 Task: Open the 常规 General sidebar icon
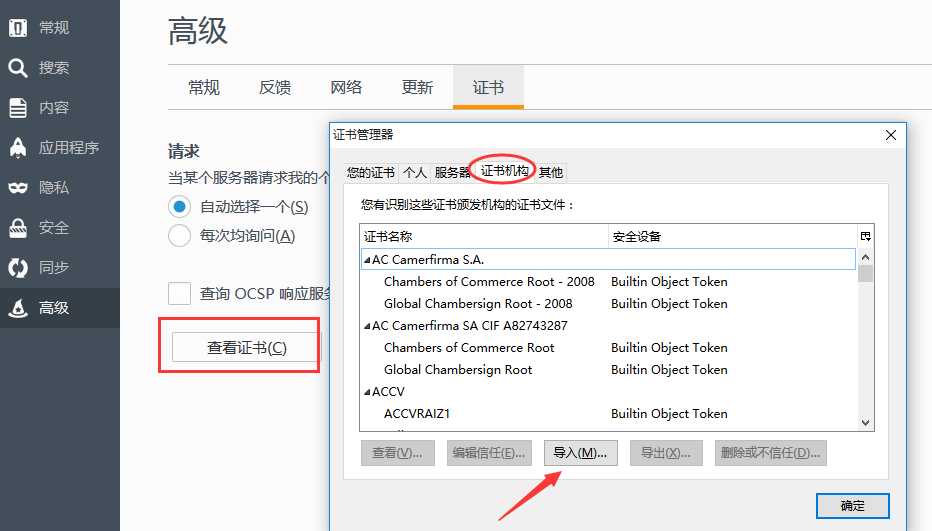click(18, 27)
